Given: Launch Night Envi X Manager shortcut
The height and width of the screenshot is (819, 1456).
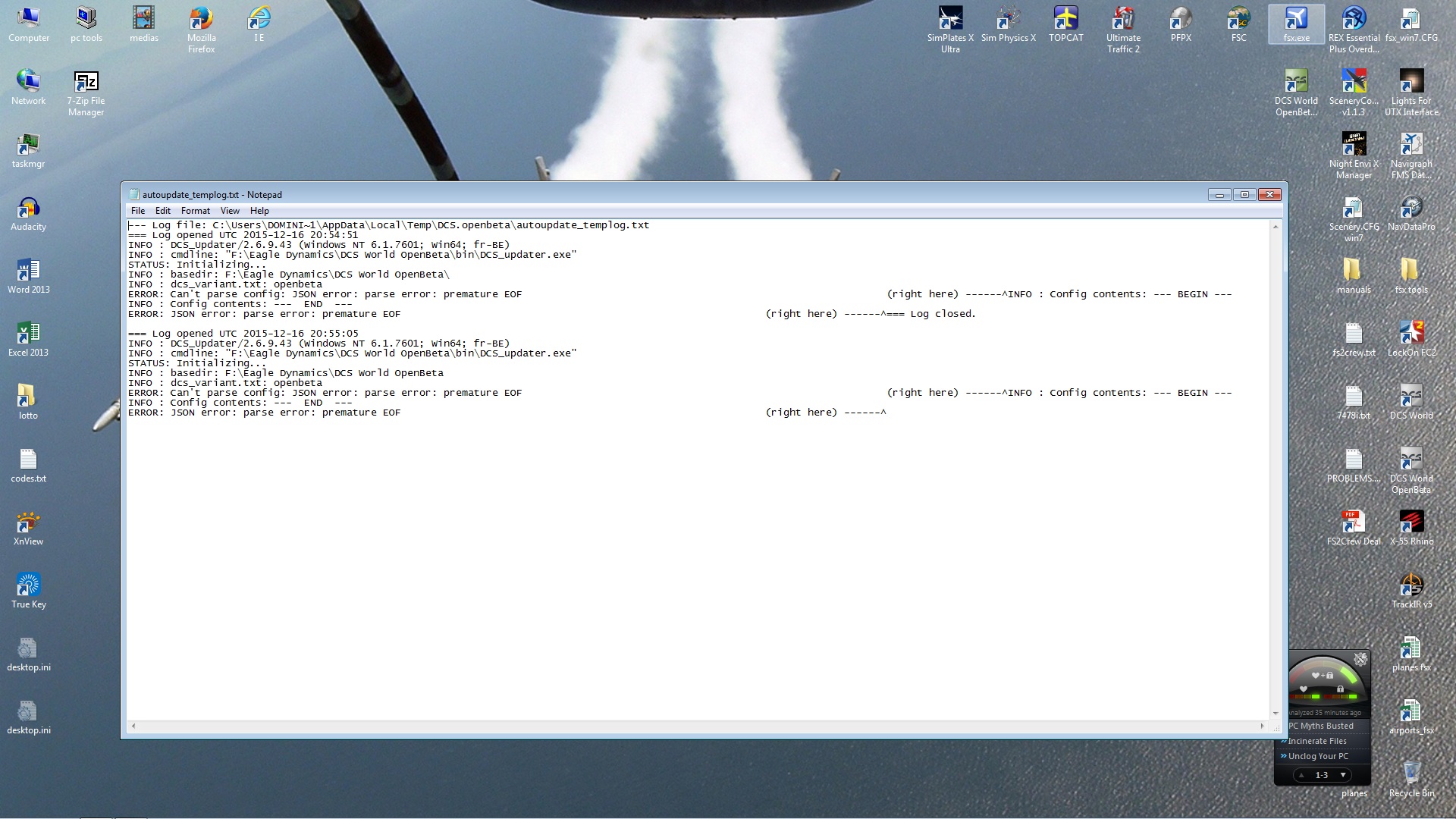Looking at the screenshot, I should 1354,155.
